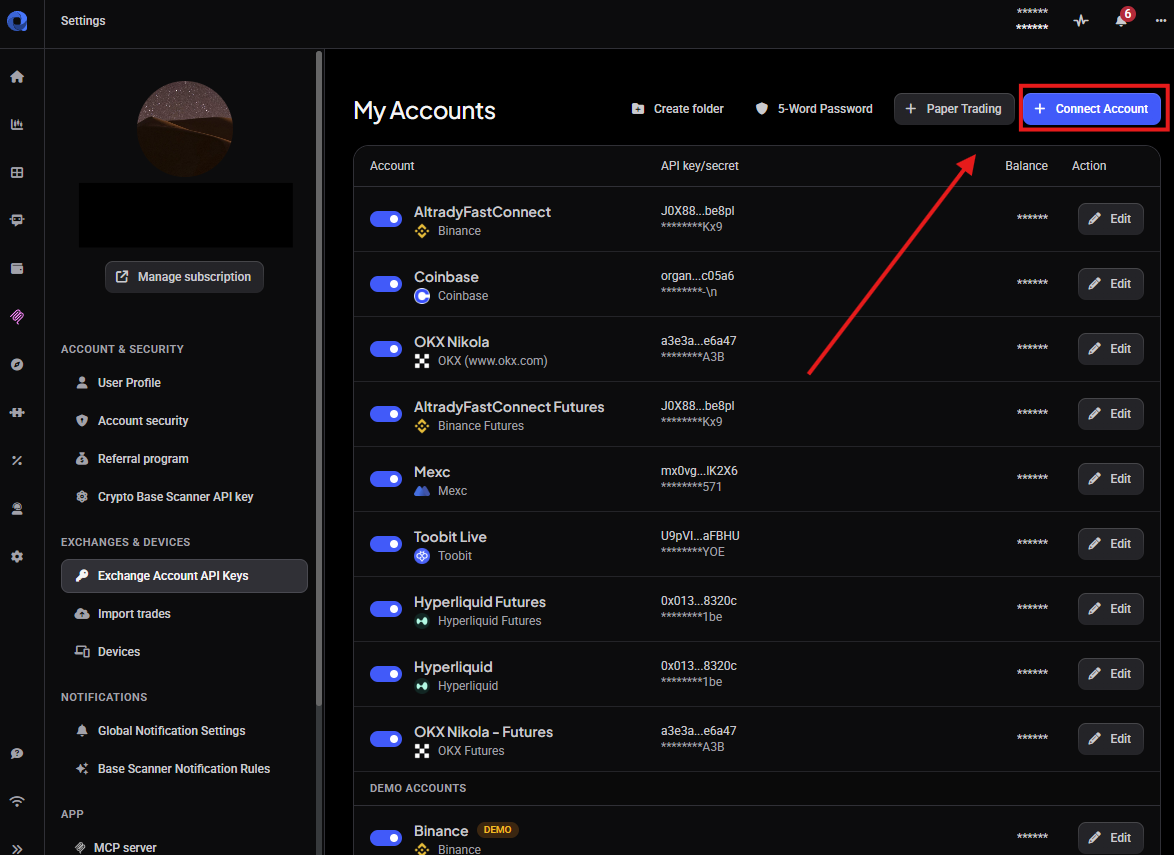Toggle the Coinbase account switch

click(x=386, y=284)
